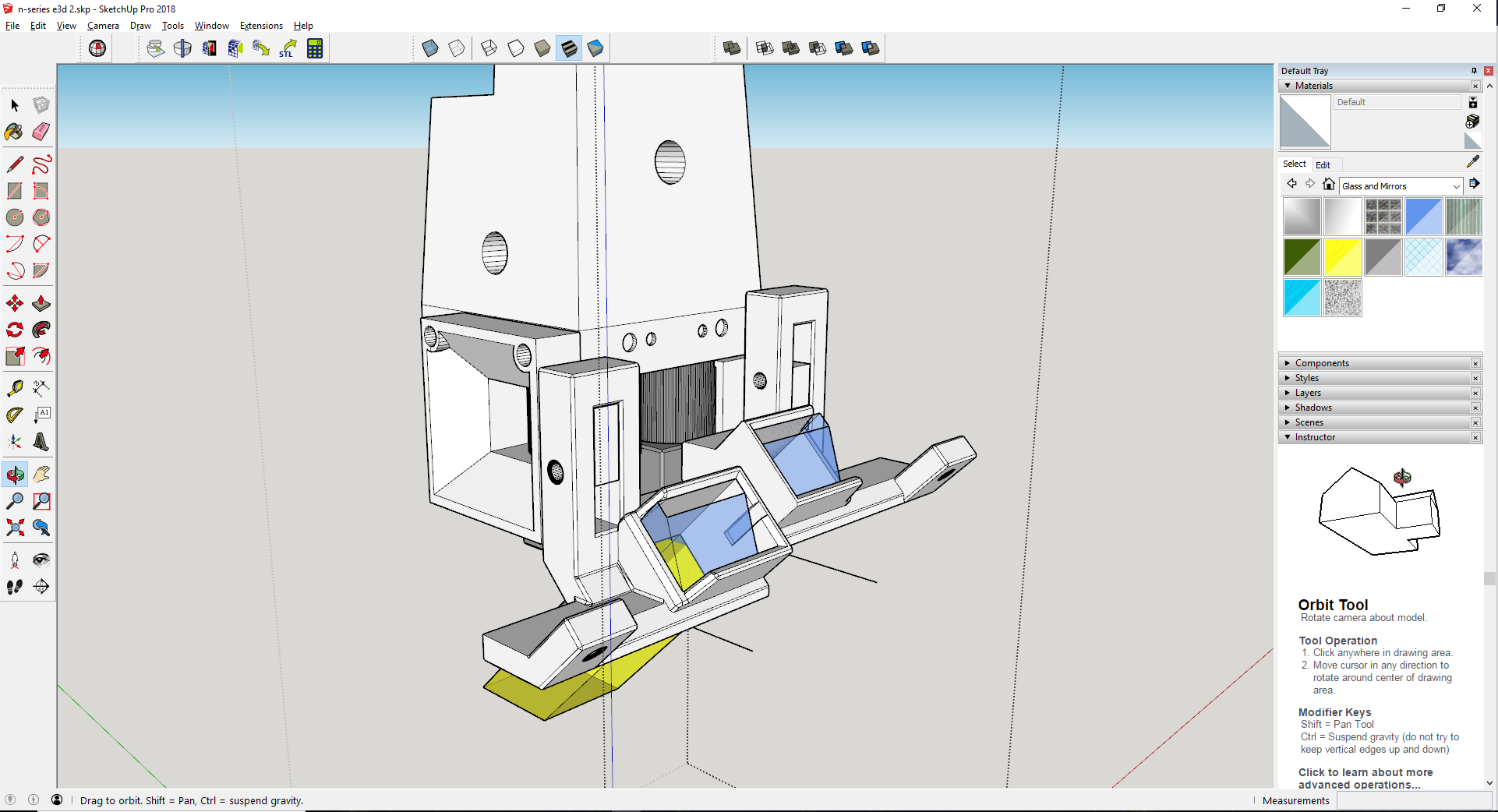The width and height of the screenshot is (1498, 812).
Task: Pick the Rotate tool
Action: coord(15,330)
